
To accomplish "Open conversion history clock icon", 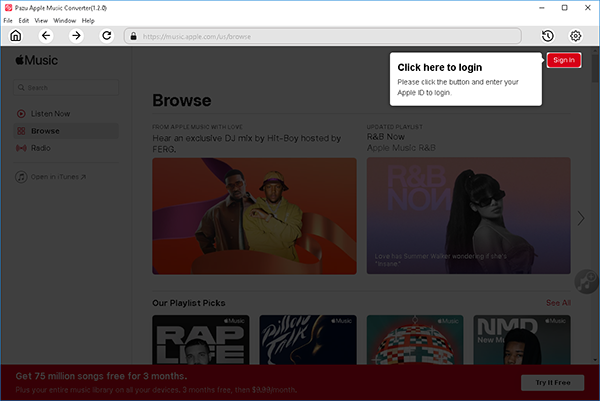I will point(548,36).
